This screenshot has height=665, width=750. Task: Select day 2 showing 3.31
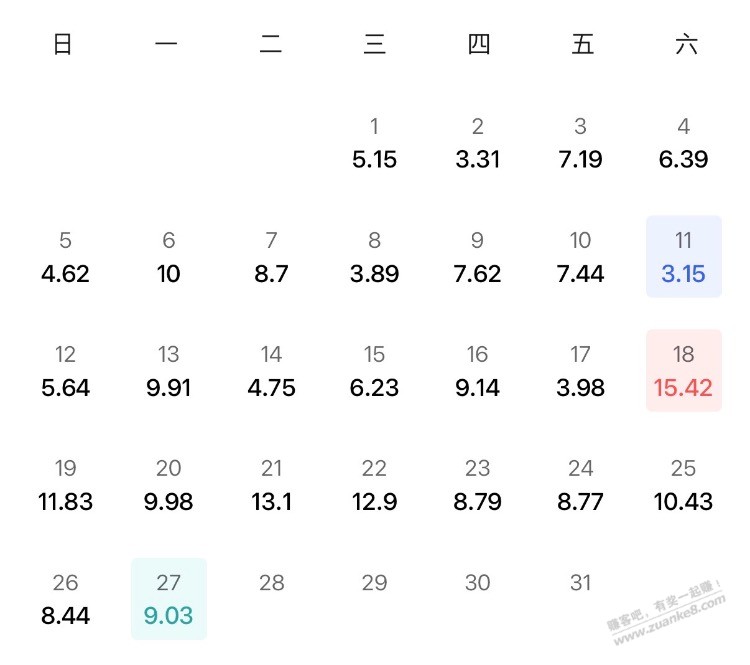477,143
